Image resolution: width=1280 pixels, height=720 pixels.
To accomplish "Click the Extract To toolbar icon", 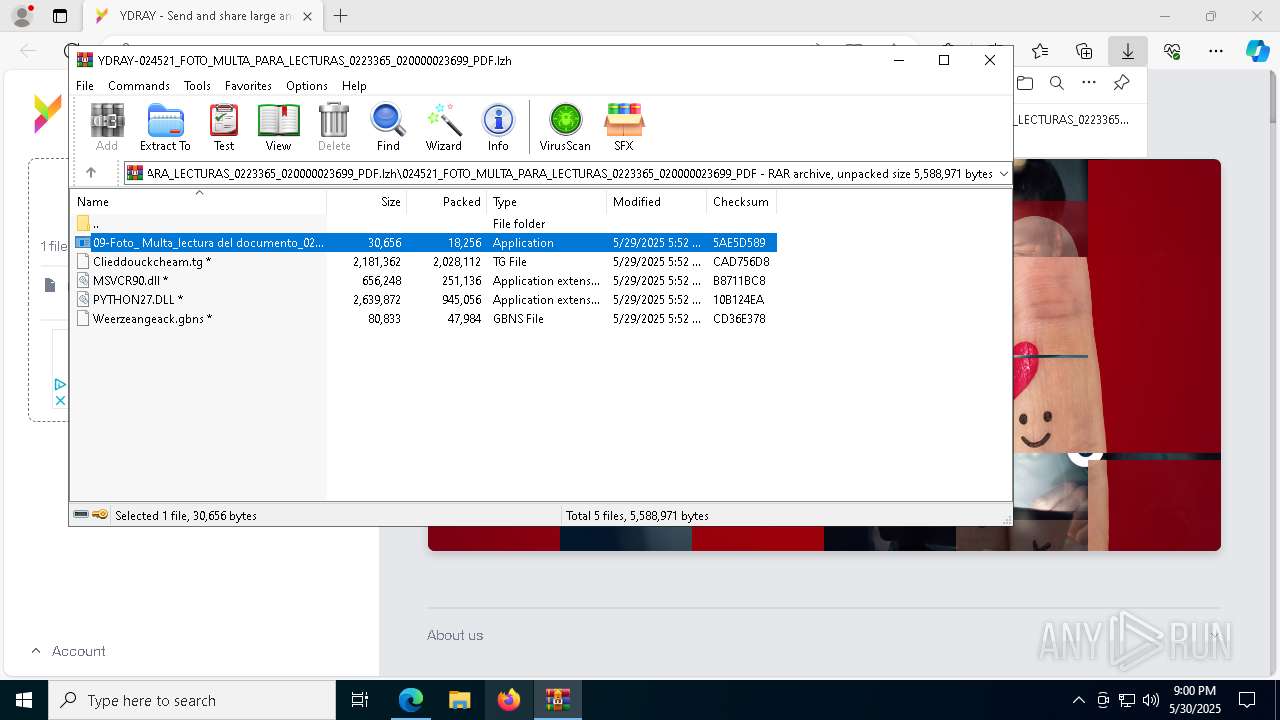I will tap(165, 128).
